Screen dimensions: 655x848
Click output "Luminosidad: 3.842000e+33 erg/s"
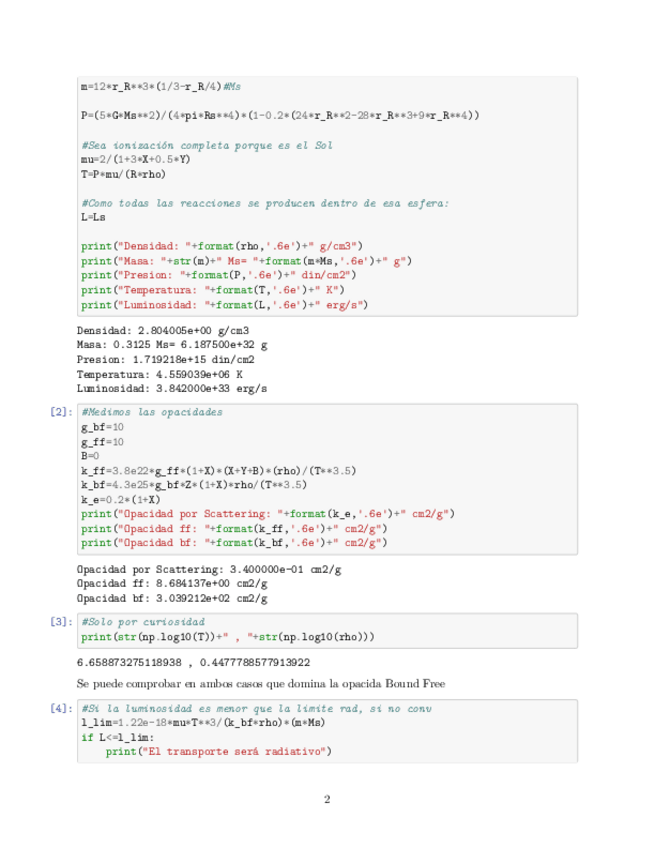tap(171, 388)
